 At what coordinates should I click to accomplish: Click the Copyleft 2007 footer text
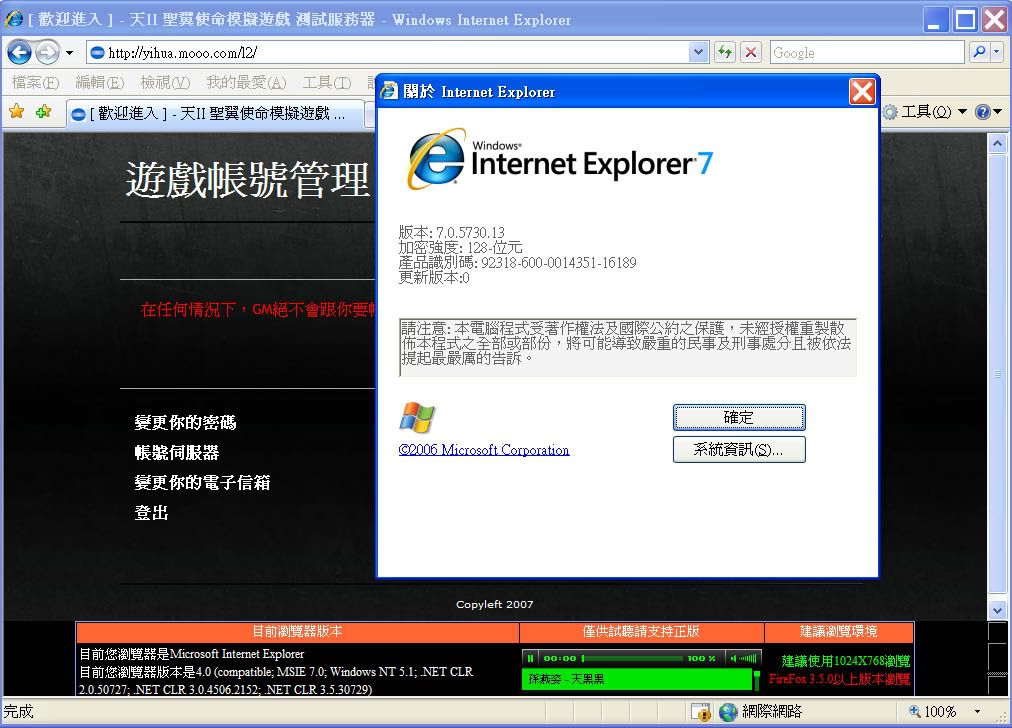tap(494, 605)
